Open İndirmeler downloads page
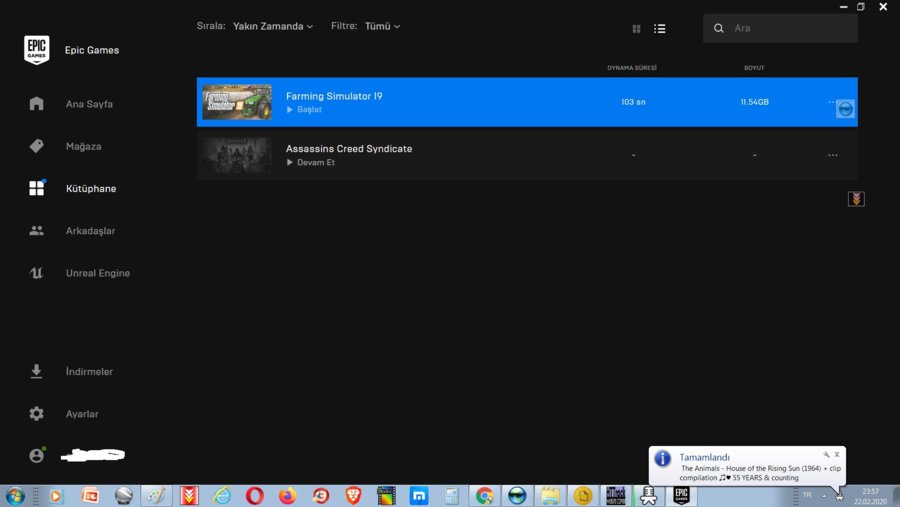 click(88, 372)
